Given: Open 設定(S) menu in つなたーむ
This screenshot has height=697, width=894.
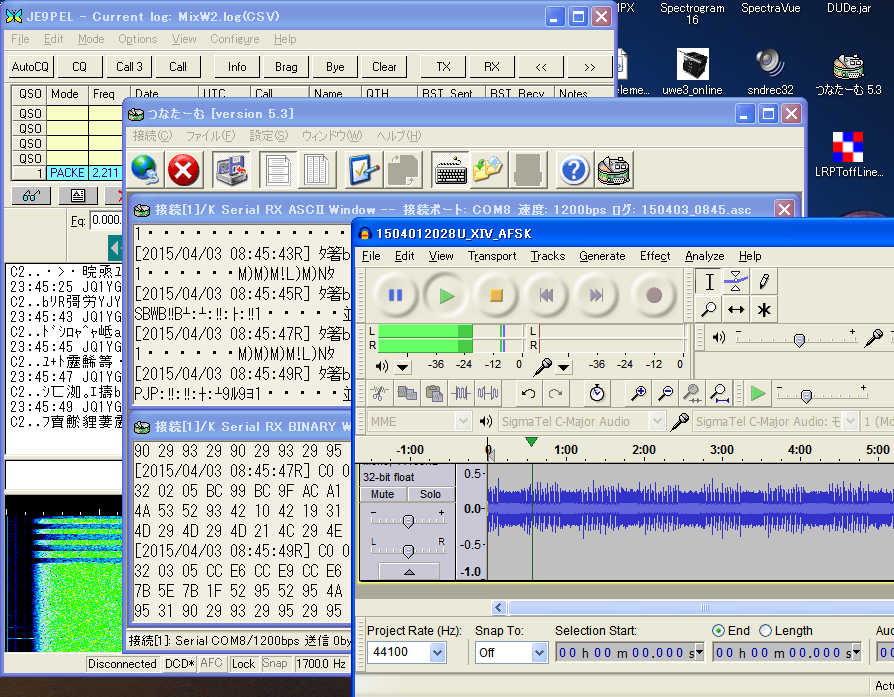Looking at the screenshot, I should click(269, 136).
